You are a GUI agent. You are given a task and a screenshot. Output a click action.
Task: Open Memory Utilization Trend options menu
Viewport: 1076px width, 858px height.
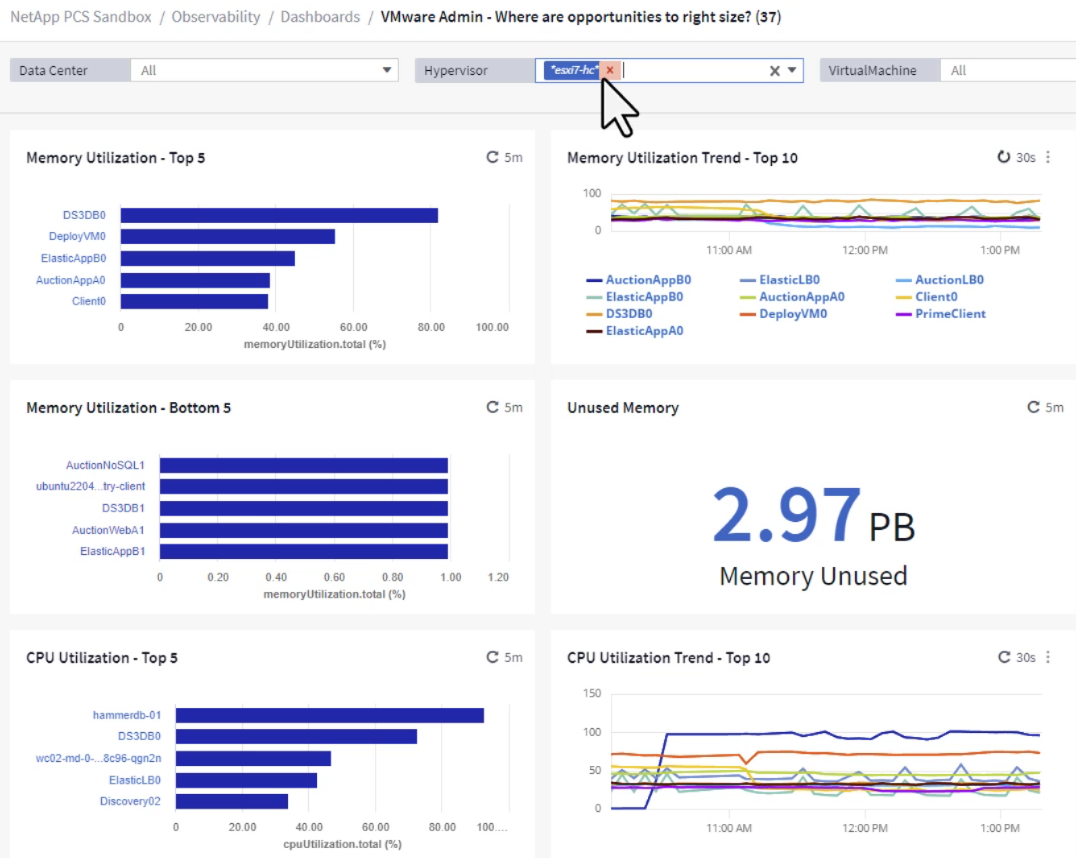tap(1048, 157)
